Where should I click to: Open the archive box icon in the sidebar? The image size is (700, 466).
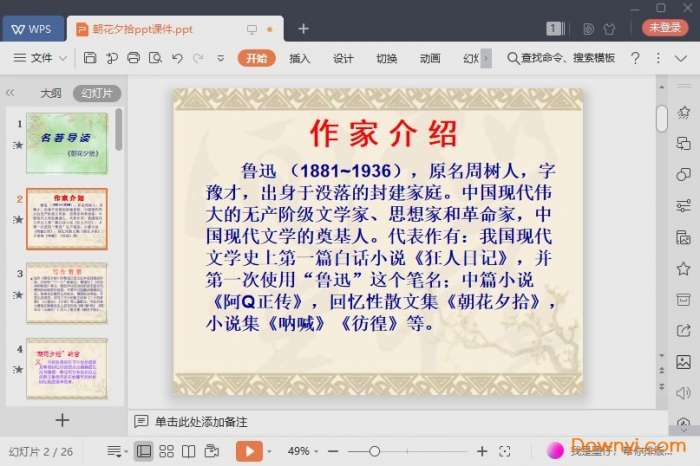pyautogui.click(x=683, y=300)
